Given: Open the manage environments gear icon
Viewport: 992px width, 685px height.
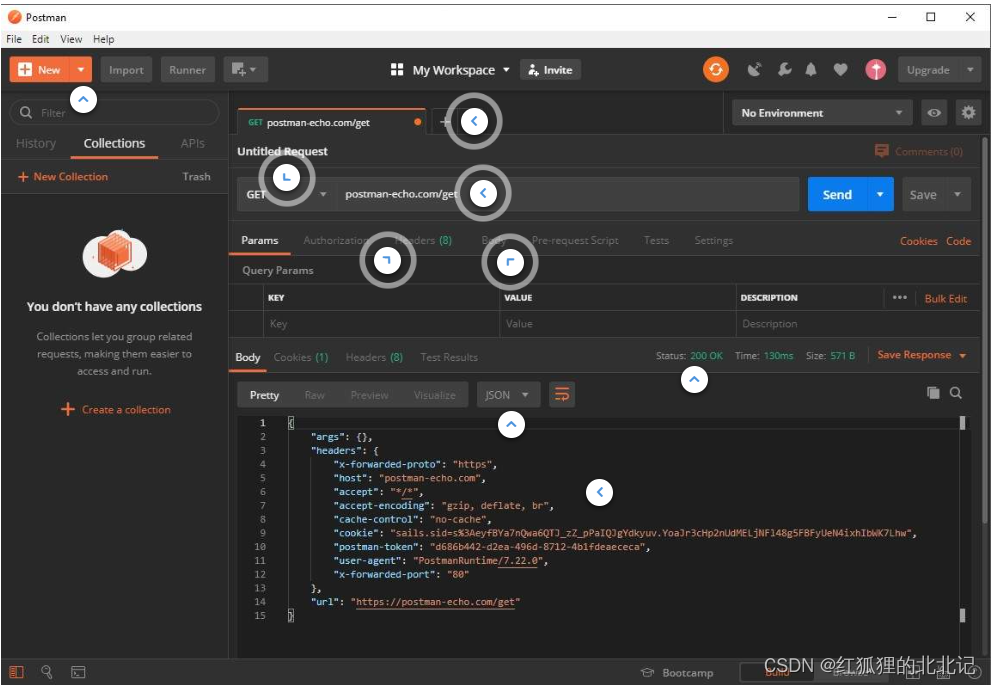Looking at the screenshot, I should pos(968,113).
